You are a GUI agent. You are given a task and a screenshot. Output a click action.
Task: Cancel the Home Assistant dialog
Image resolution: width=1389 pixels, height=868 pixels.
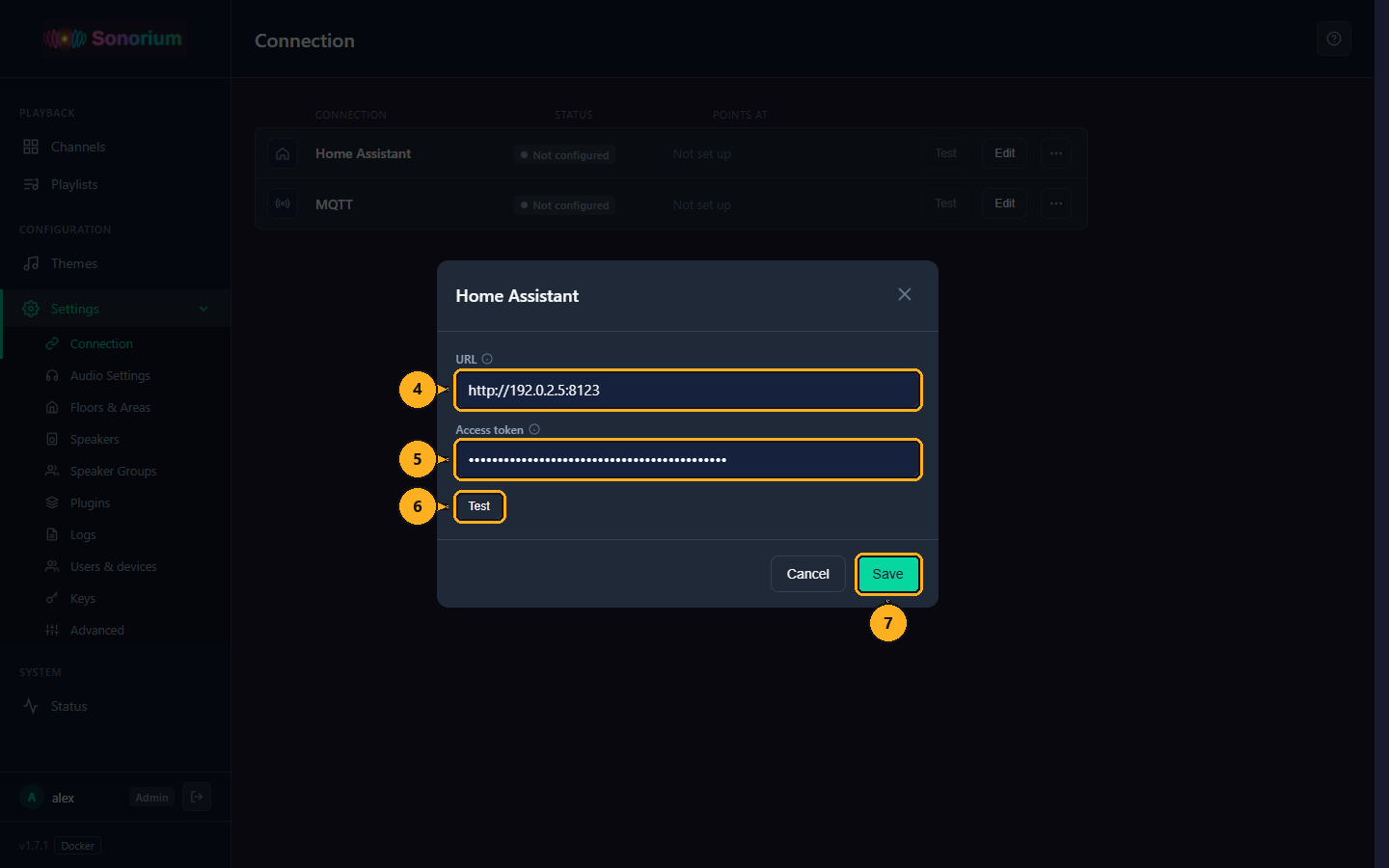pyautogui.click(x=808, y=574)
